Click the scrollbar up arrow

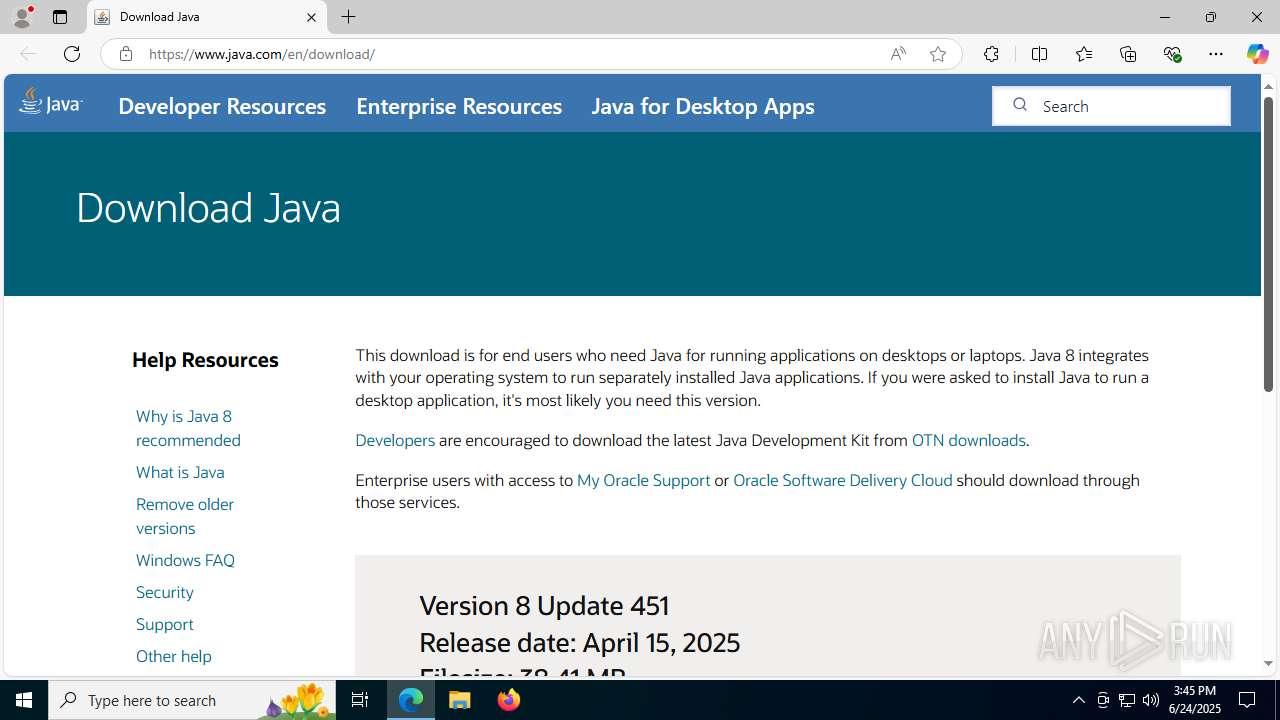(1268, 85)
